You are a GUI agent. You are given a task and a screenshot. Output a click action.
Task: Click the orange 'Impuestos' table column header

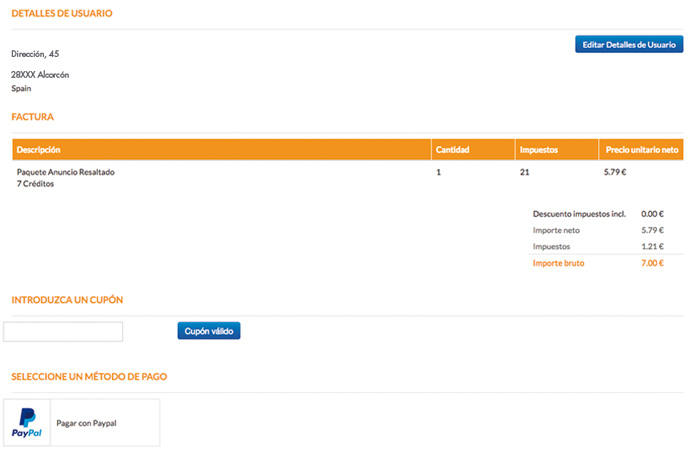pyautogui.click(x=538, y=150)
